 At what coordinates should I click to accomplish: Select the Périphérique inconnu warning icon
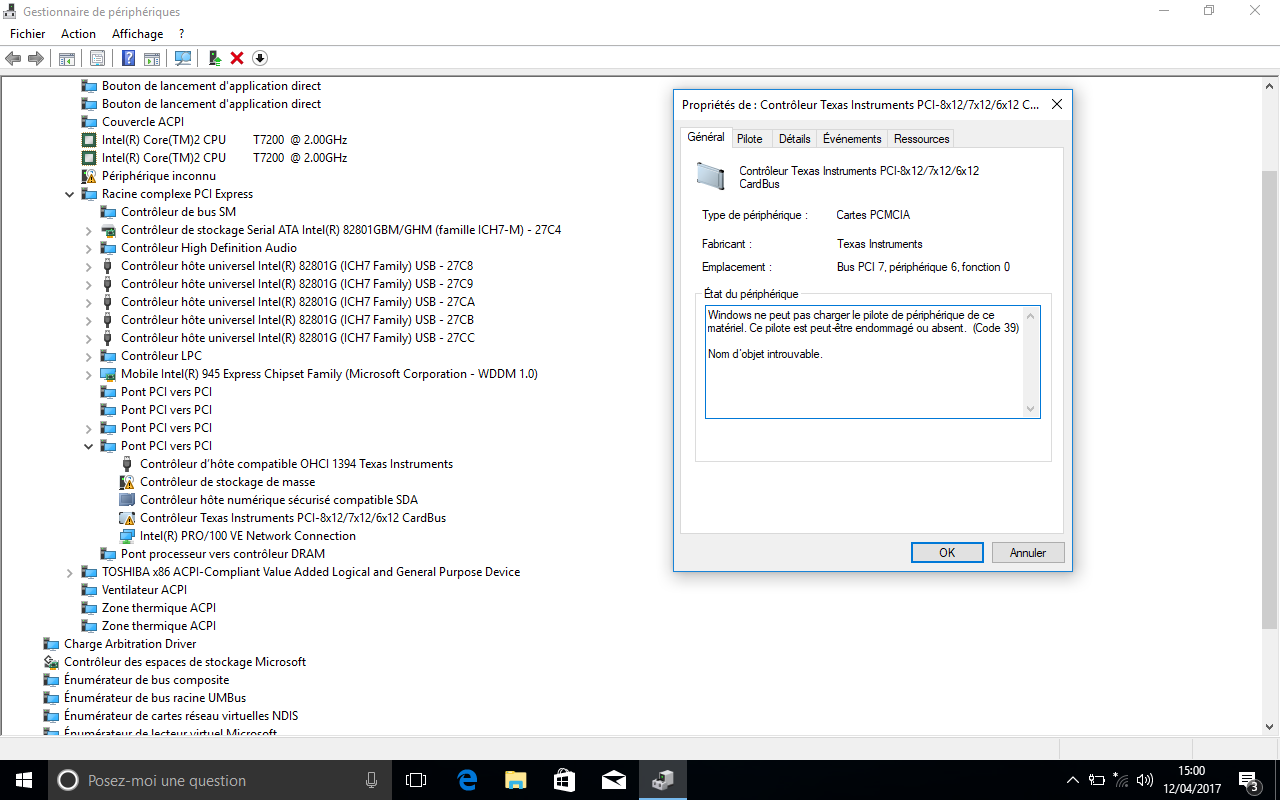(x=89, y=176)
